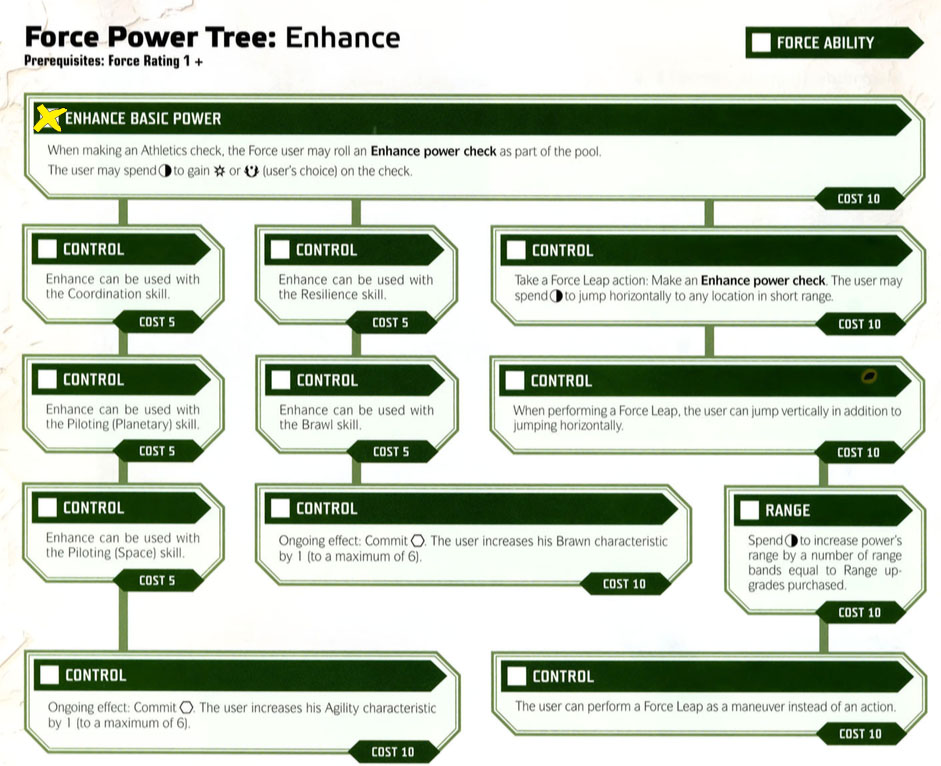
Task: Click the yellow X on Enhance Basic Power
Action: [48, 118]
